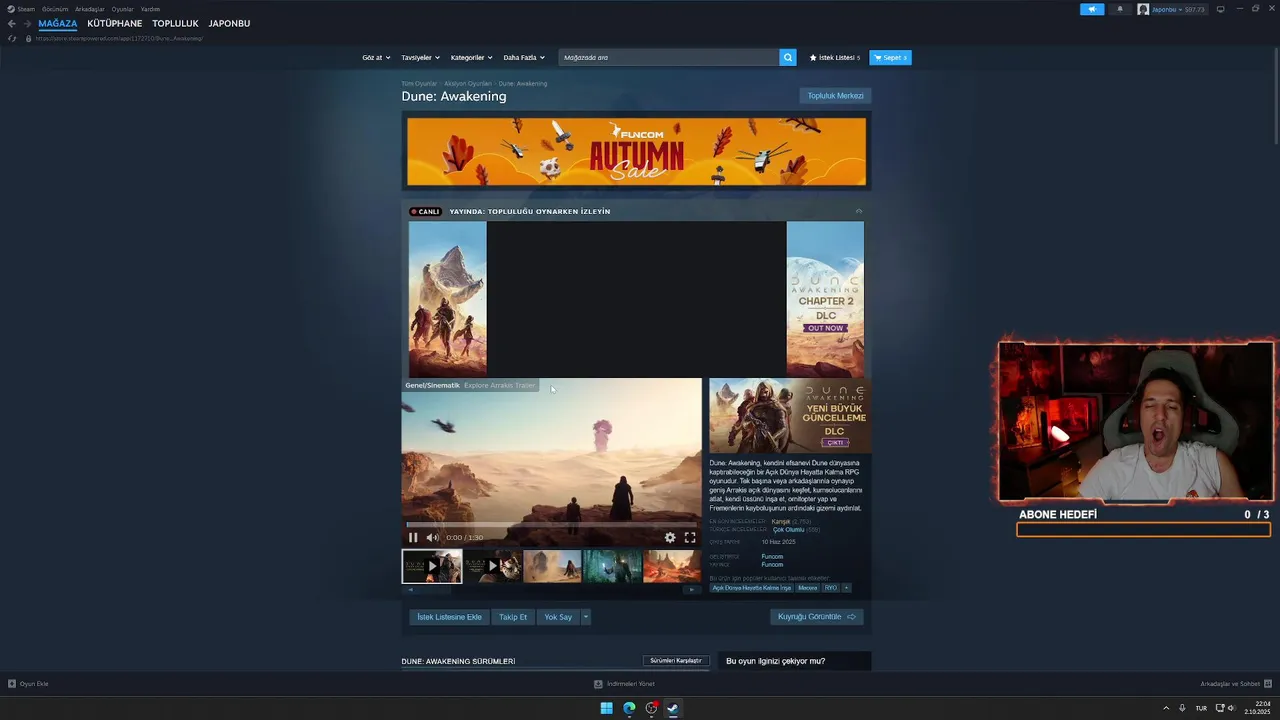Click the Oyun Ekle plus icon

pyautogui.click(x=12, y=684)
